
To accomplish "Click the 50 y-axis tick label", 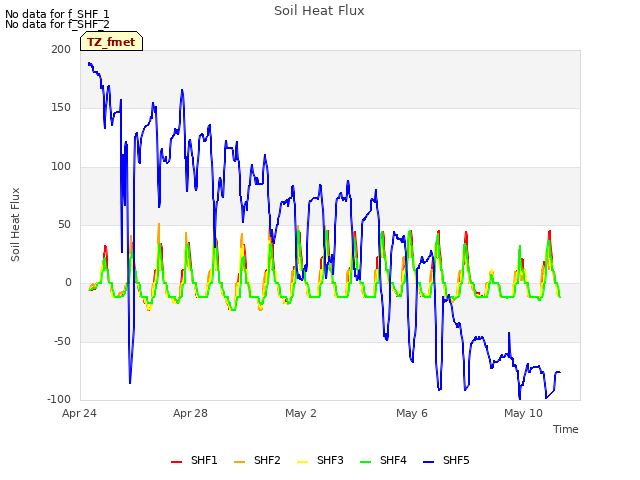I will tap(64, 224).
